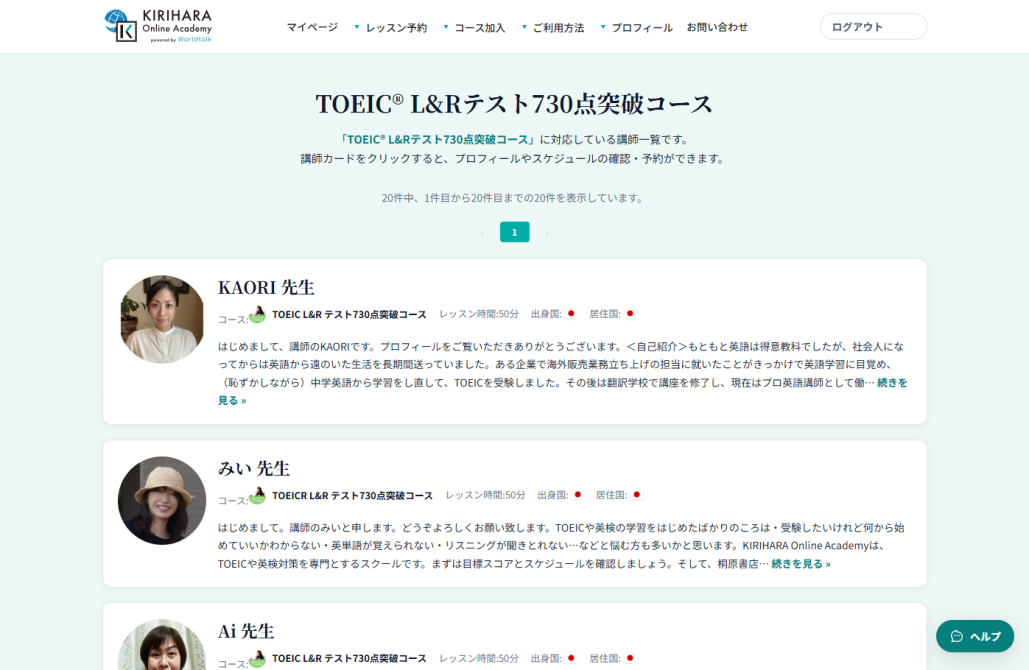Click Ai 先生's 出身国 Japan flag

[571, 658]
